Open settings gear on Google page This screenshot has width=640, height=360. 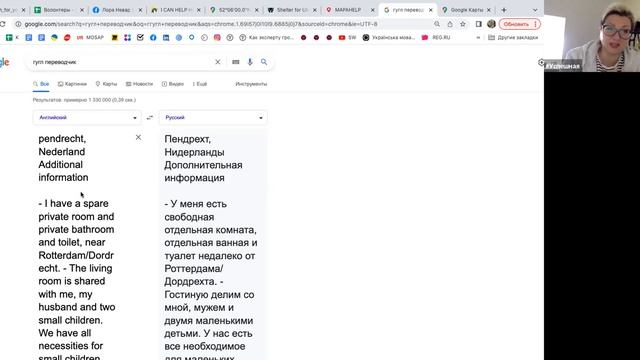[x=541, y=62]
